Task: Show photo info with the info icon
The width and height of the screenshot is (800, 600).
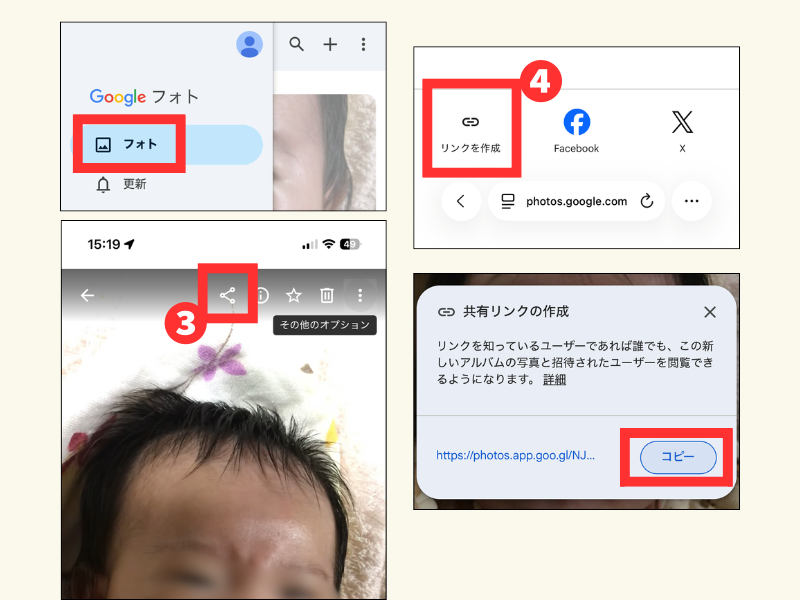Action: pyautogui.click(x=261, y=295)
